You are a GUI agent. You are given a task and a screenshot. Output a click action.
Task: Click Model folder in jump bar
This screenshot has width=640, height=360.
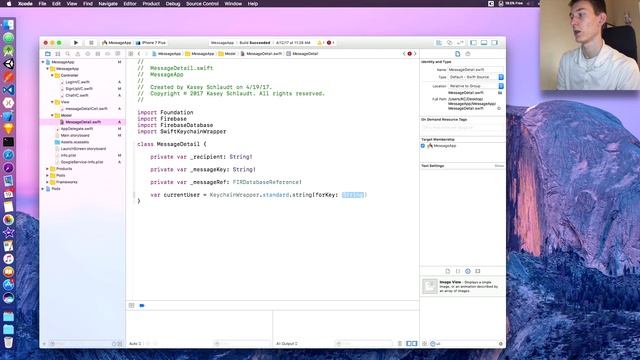[227, 54]
